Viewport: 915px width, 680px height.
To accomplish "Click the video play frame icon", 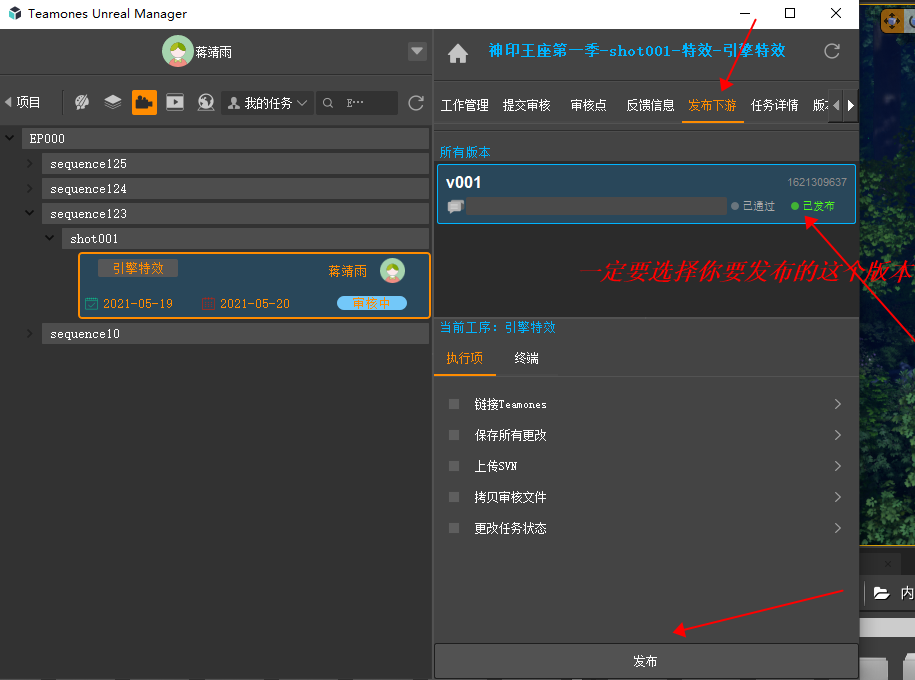I will click(175, 102).
